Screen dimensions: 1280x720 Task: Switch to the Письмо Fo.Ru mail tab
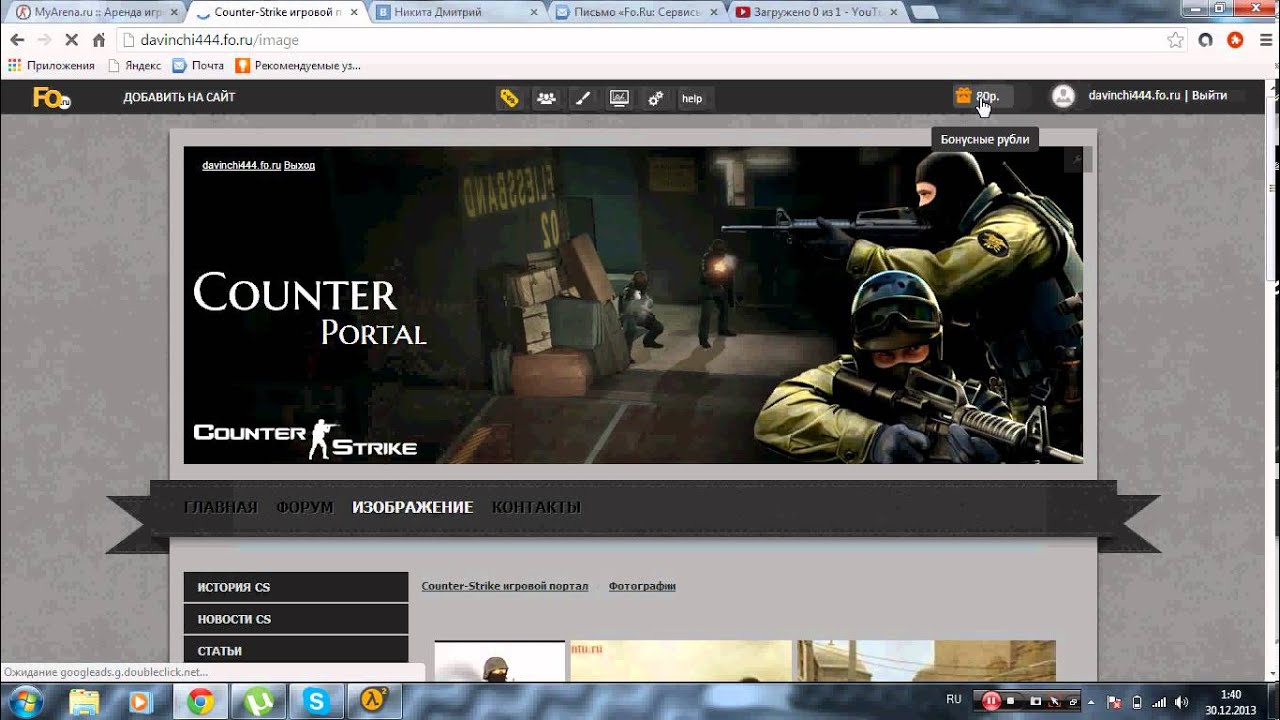[x=636, y=12]
